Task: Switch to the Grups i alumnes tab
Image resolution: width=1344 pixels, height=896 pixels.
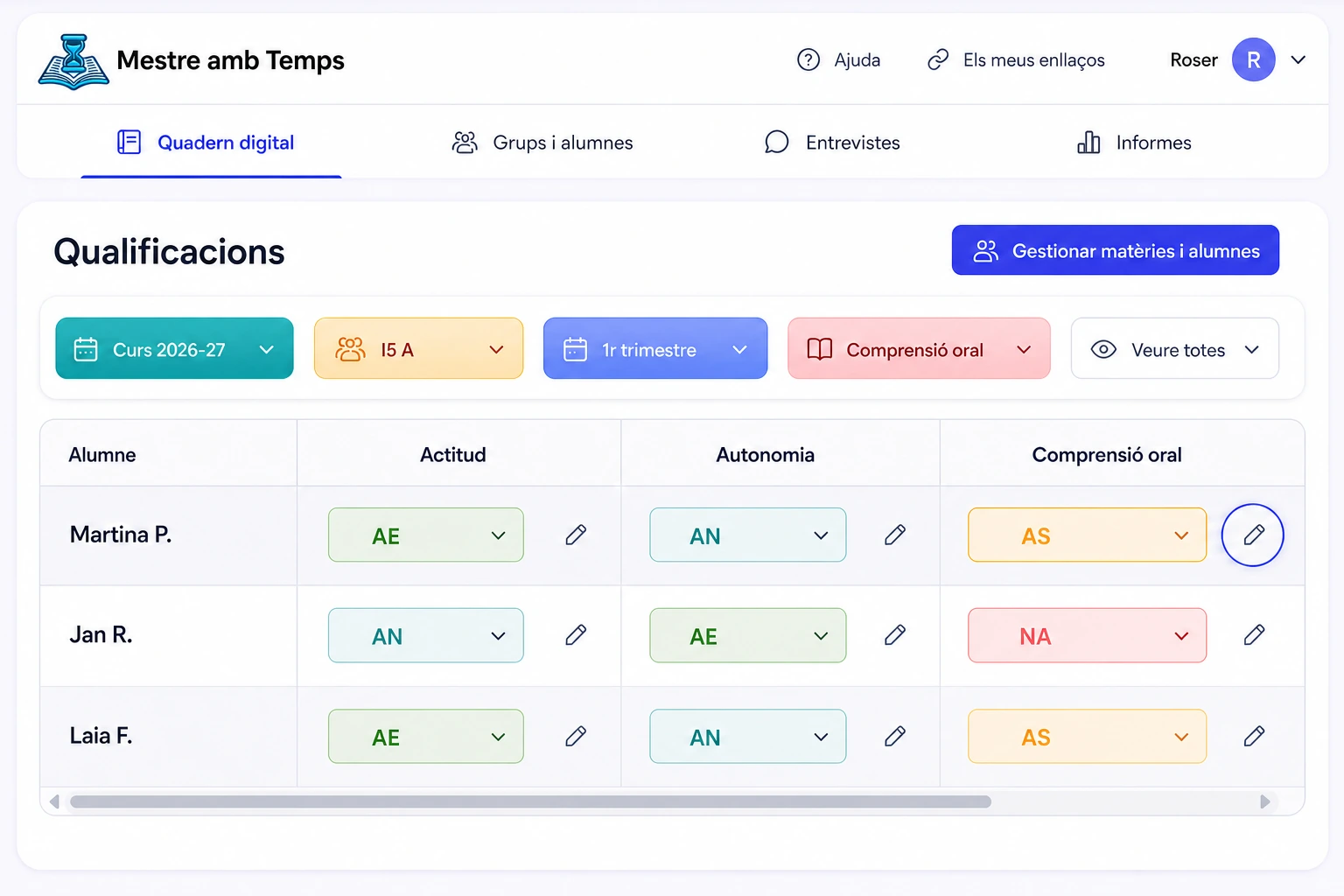Action: click(542, 143)
